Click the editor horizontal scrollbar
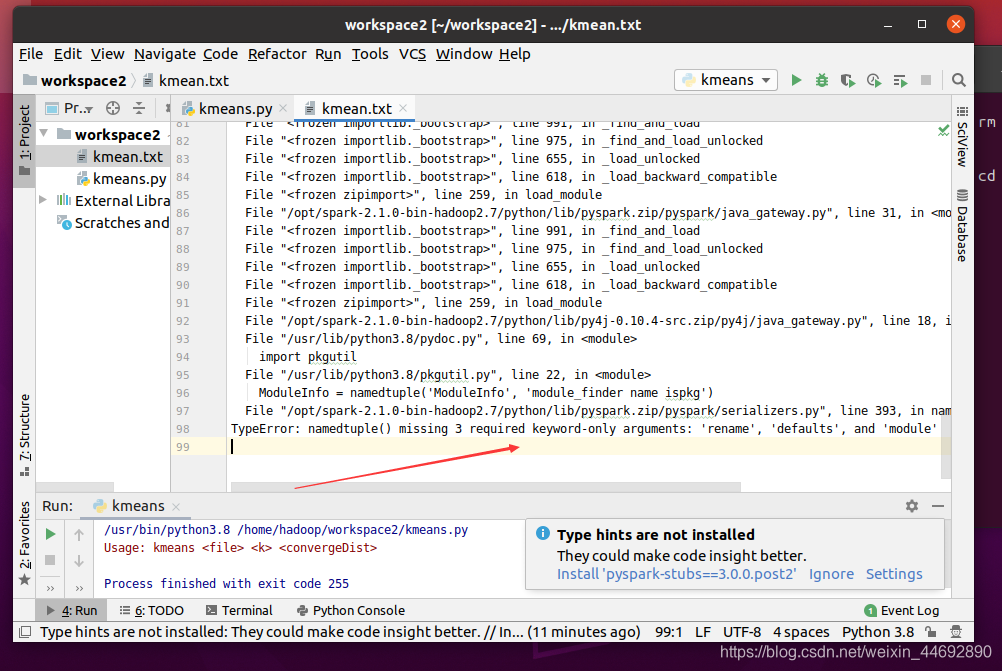1002x671 pixels. (486, 487)
